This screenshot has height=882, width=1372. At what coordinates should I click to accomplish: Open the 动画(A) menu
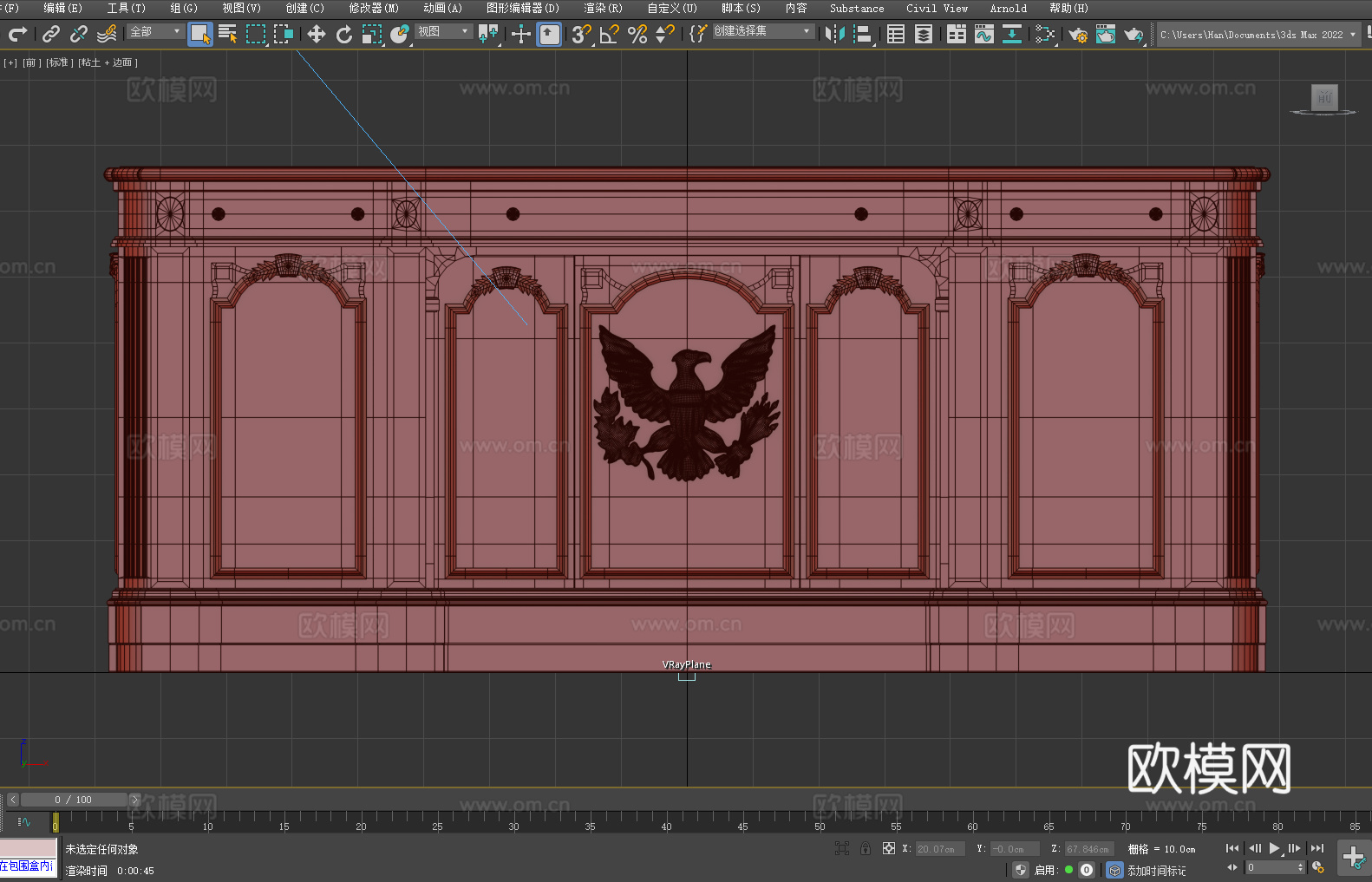[x=442, y=8]
